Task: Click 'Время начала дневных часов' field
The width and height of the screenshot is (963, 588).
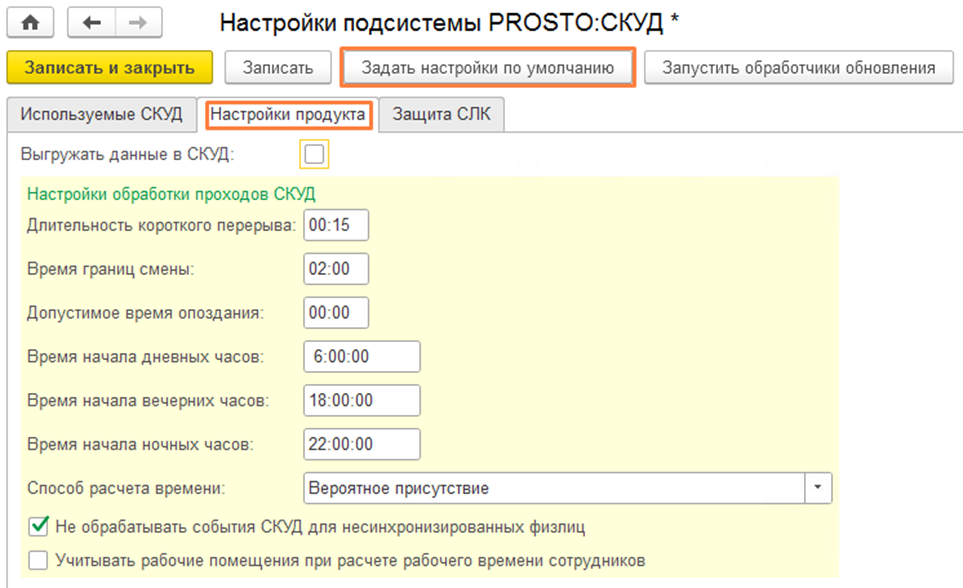Action: click(x=360, y=357)
